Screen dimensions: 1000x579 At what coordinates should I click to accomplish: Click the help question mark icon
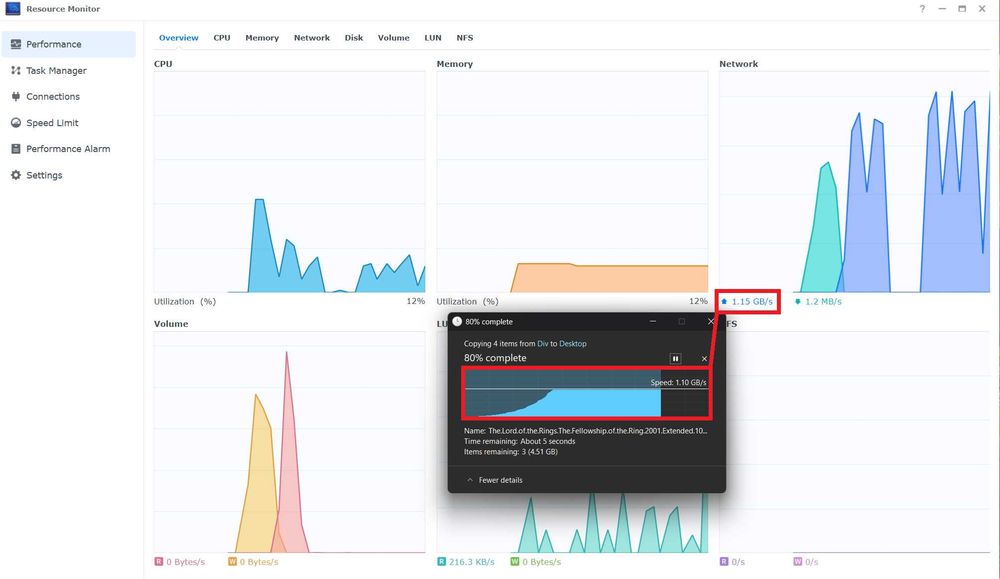[x=922, y=9]
